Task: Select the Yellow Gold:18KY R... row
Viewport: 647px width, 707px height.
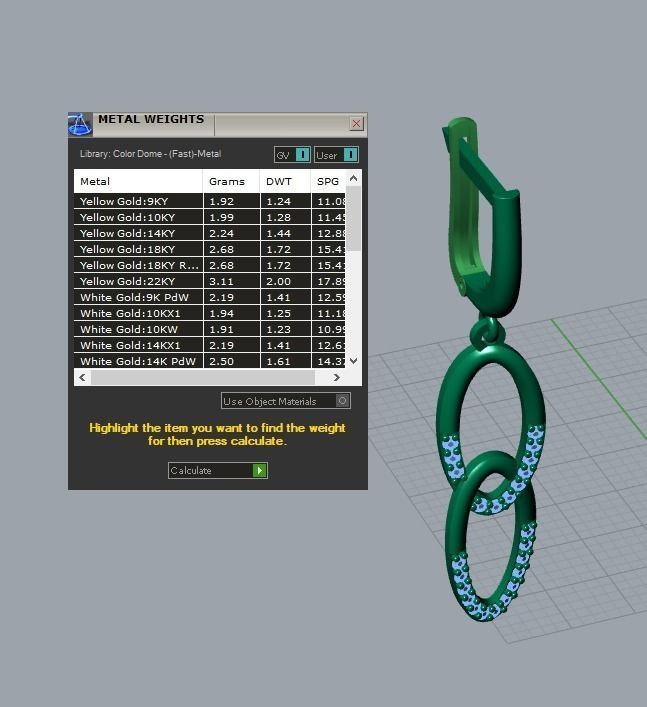Action: [x=210, y=265]
